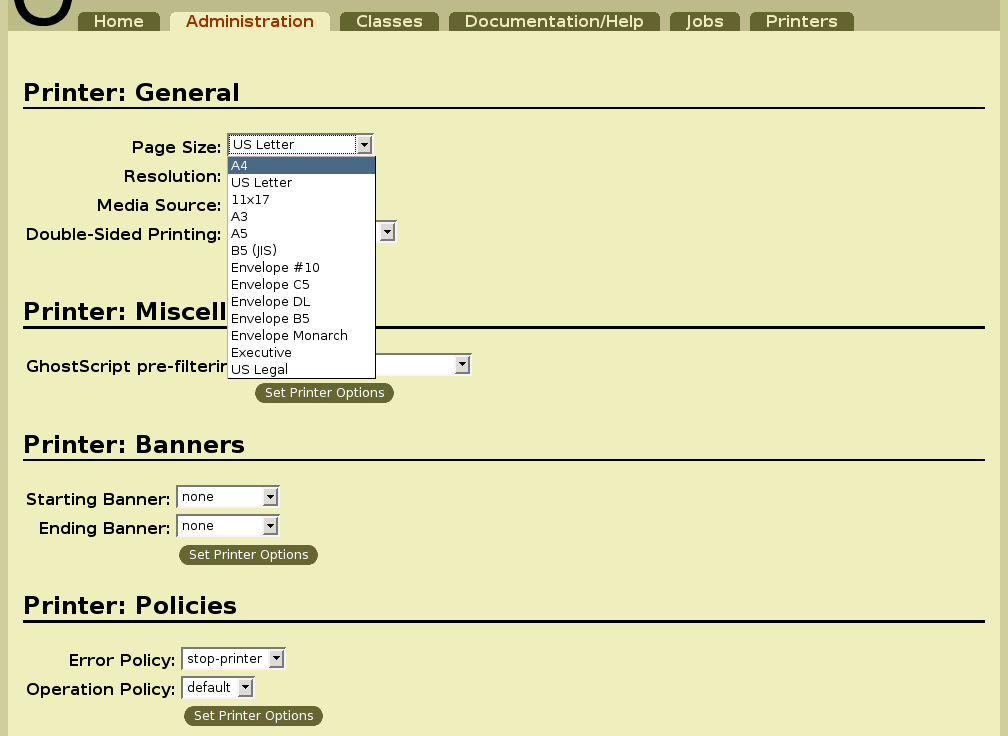Choose "B5 (JIS)" page size
The width and height of the screenshot is (1008, 736).
[254, 250]
